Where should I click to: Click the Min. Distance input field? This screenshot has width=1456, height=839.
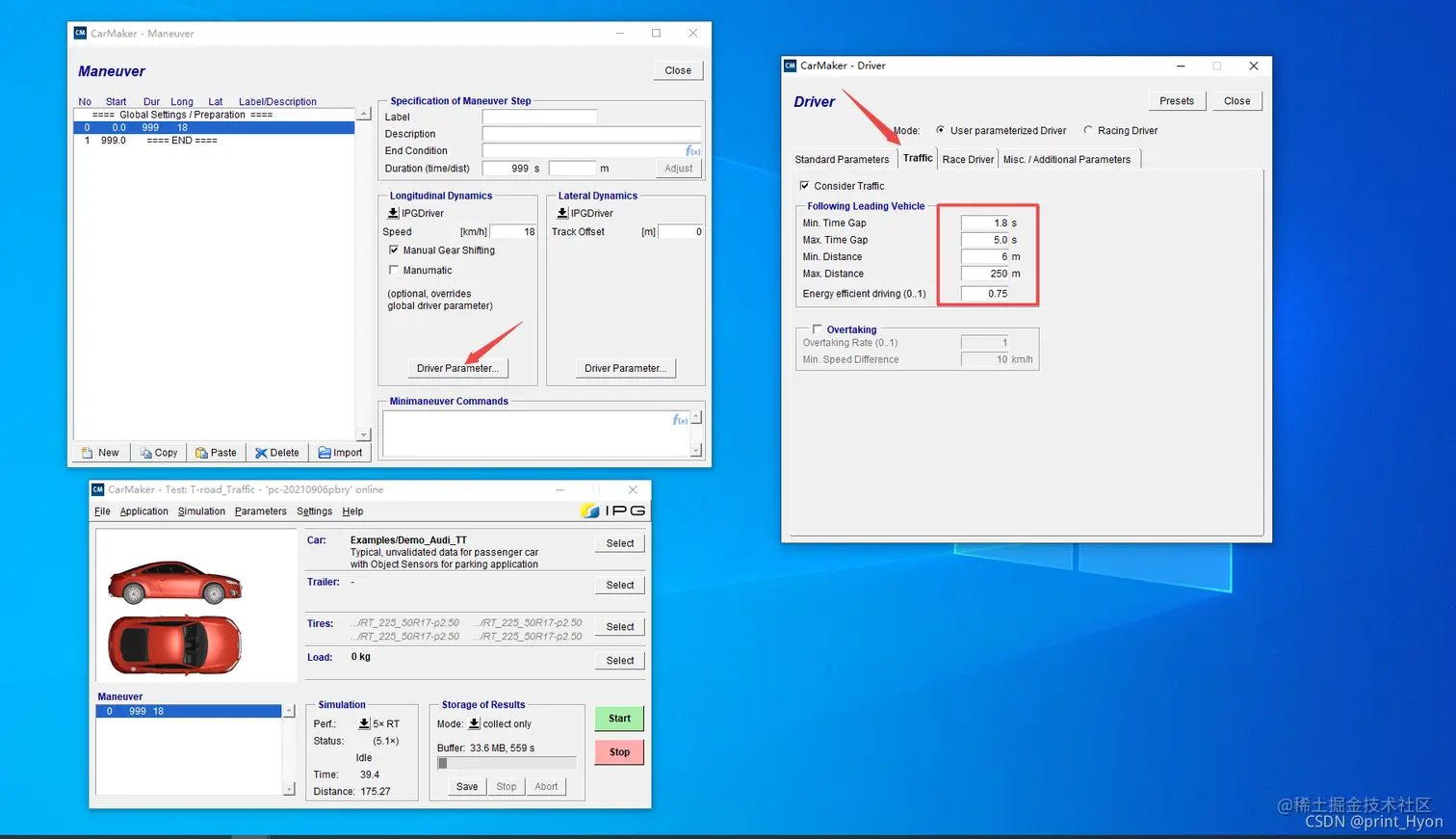[985, 257]
